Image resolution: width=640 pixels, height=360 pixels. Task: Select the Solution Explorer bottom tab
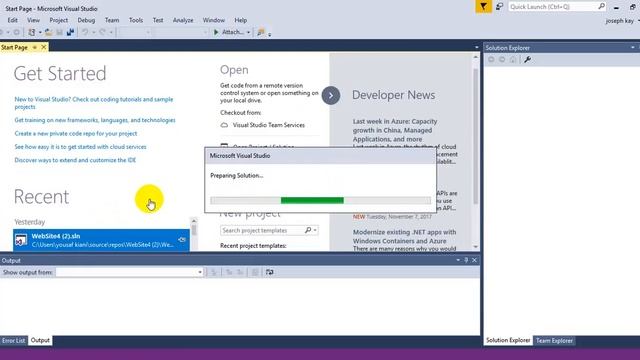tap(508, 340)
